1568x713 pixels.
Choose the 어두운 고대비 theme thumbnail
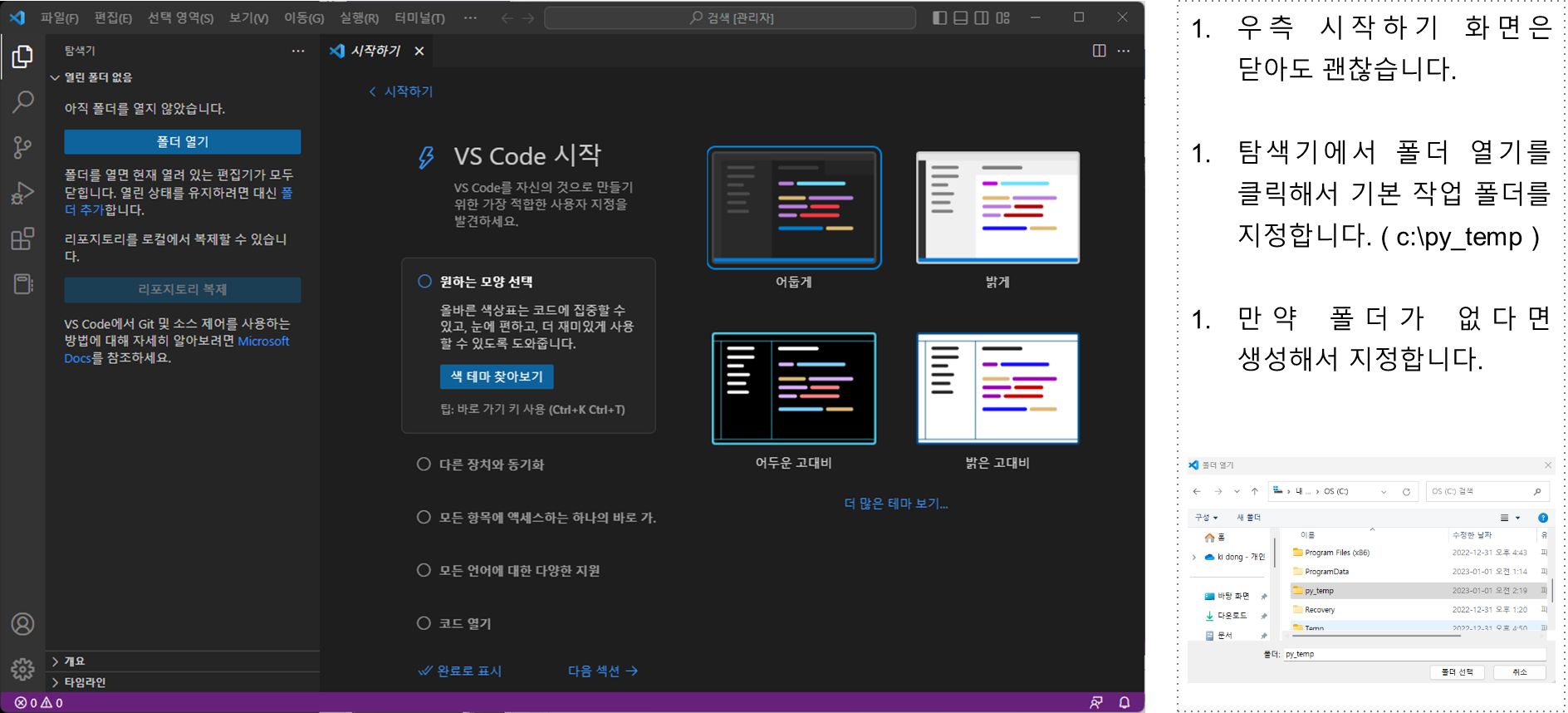click(794, 388)
